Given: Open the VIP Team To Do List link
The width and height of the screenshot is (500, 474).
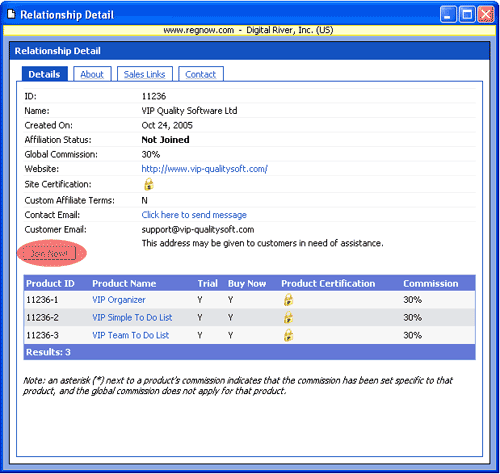Looking at the screenshot, I should (131, 335).
